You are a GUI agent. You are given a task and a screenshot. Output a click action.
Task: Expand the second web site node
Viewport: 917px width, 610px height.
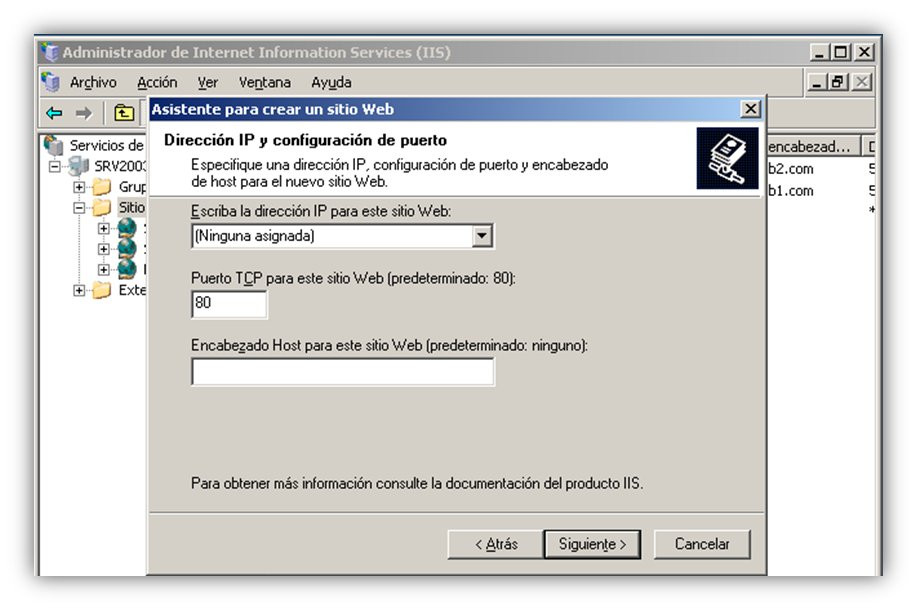(104, 249)
